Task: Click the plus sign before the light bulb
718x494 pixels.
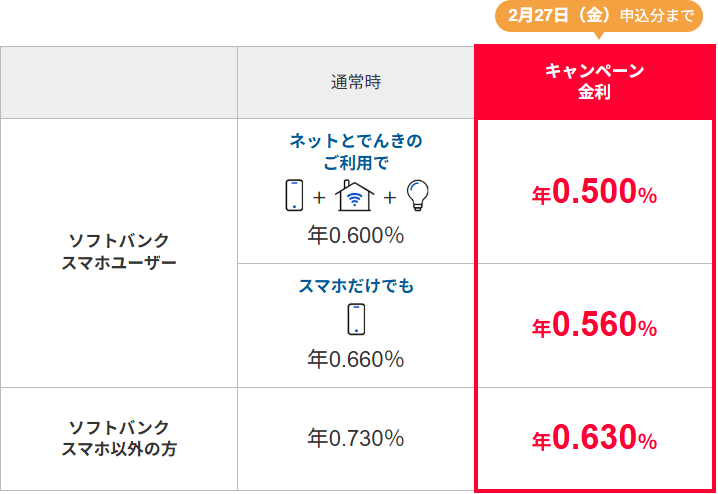Action: click(x=389, y=198)
